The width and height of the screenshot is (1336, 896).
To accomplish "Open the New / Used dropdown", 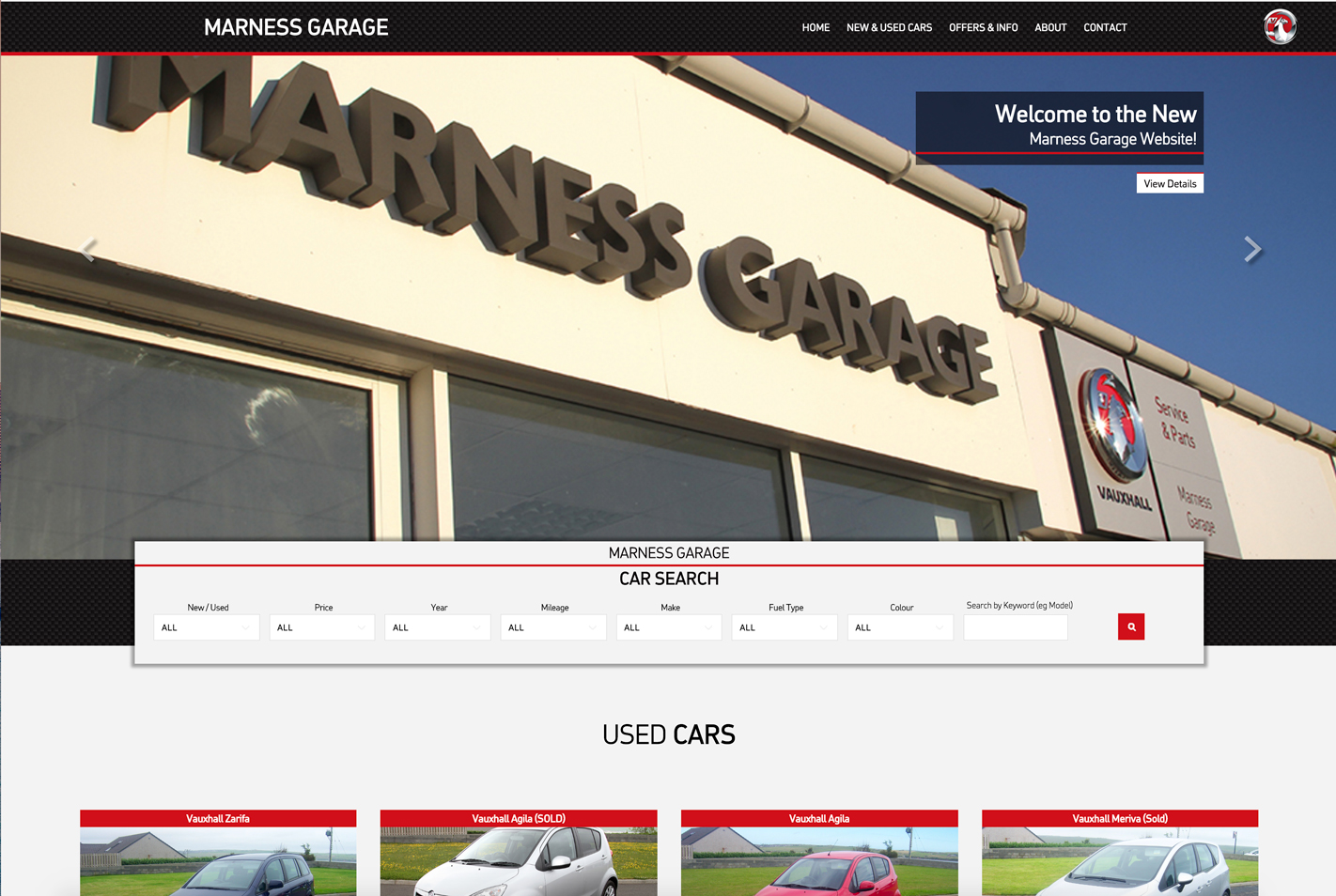I will (x=206, y=626).
